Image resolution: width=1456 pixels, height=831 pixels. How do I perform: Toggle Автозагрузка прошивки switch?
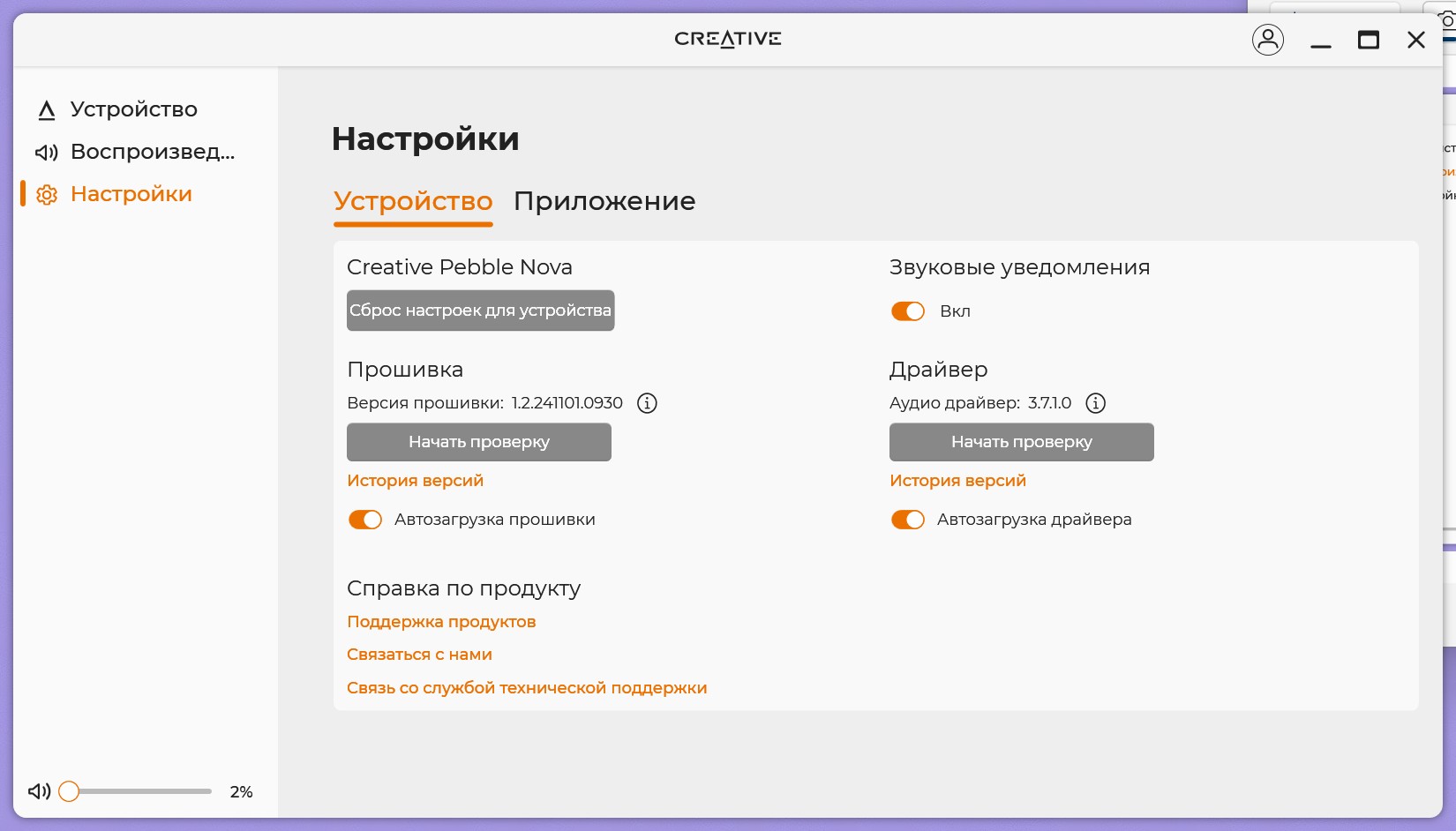pos(365,520)
